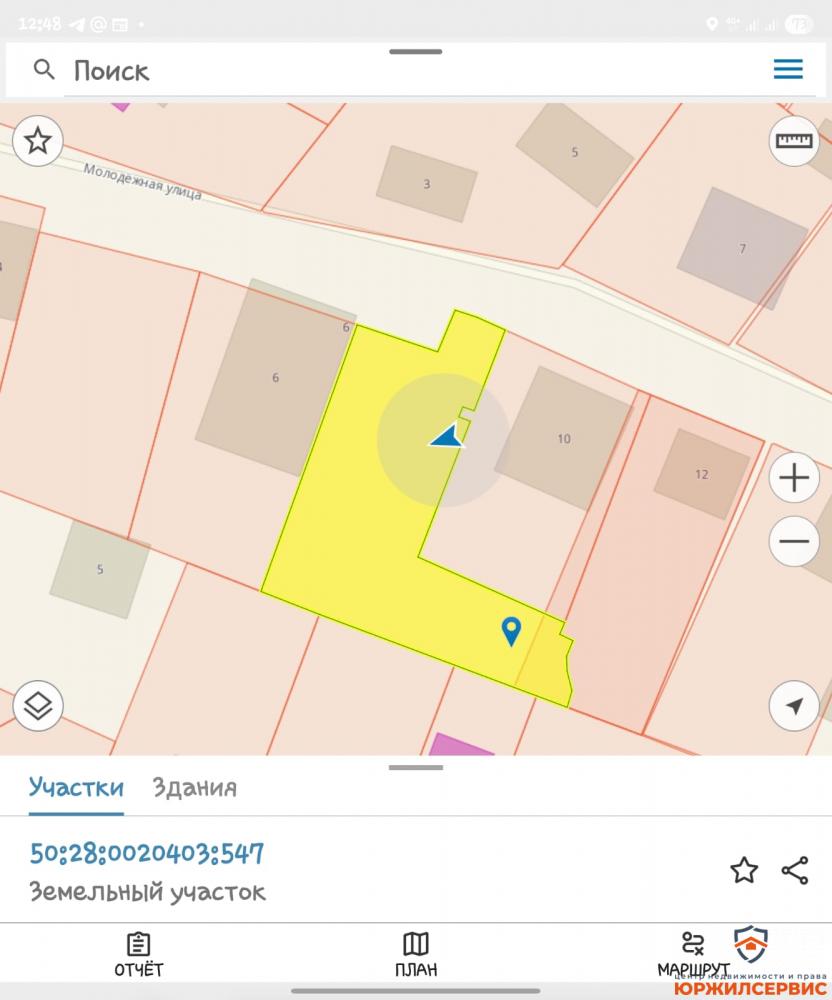Image resolution: width=832 pixels, height=1000 pixels.
Task: Zoom out with the minus button
Action: click(x=794, y=541)
